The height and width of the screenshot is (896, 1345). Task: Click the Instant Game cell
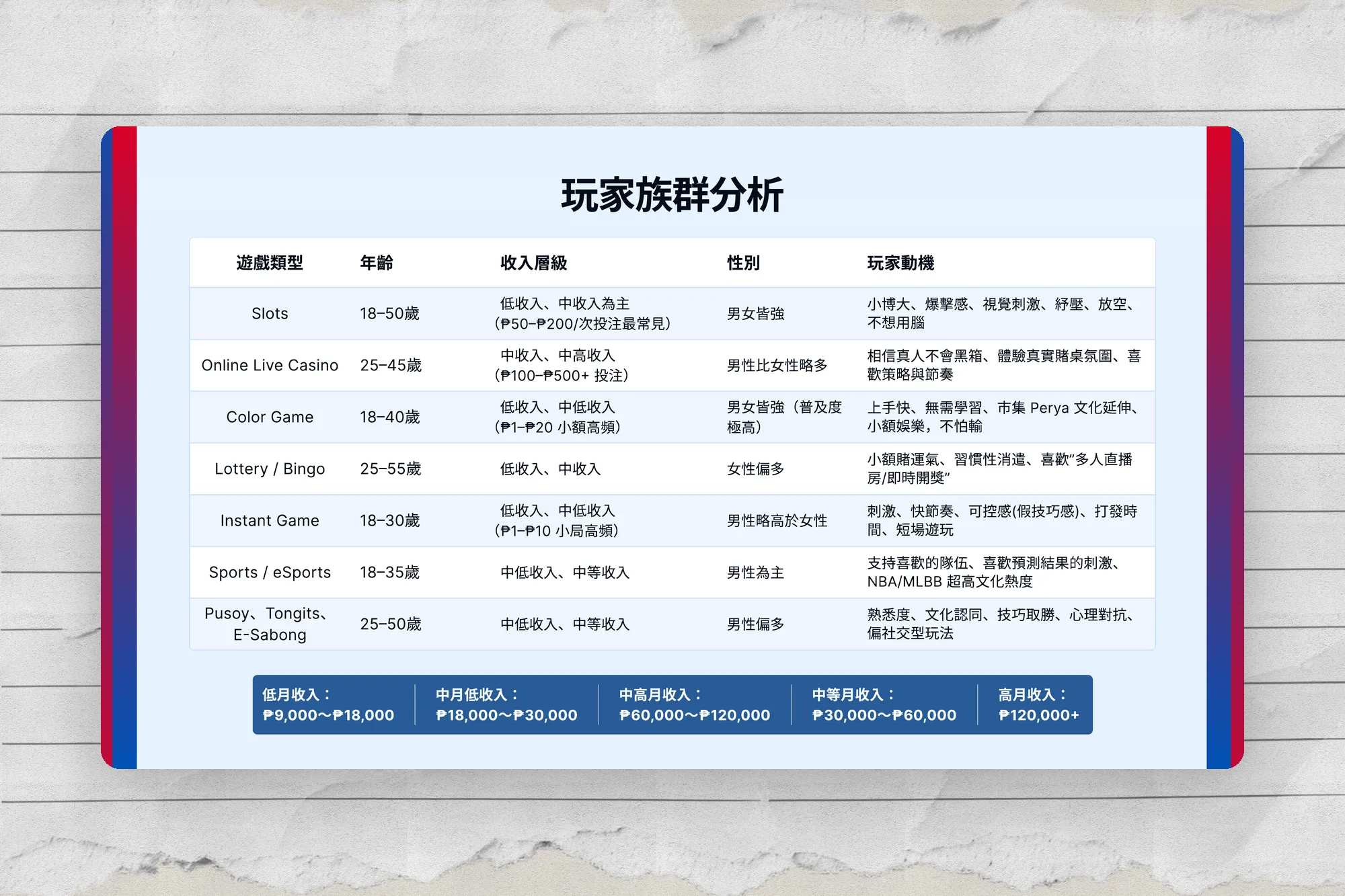(x=270, y=521)
